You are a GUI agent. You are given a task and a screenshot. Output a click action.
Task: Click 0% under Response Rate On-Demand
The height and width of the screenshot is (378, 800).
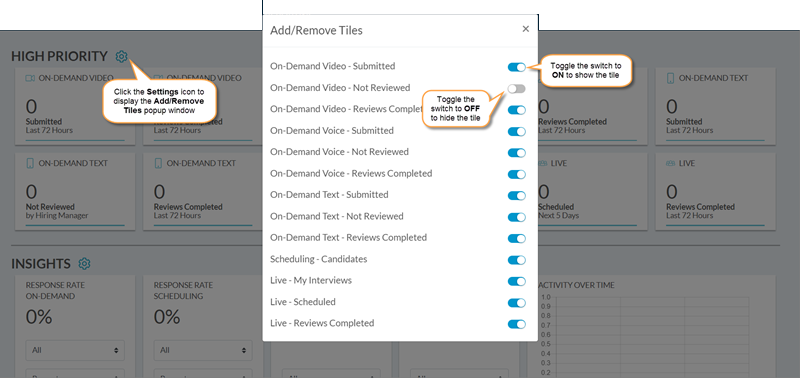(39, 317)
